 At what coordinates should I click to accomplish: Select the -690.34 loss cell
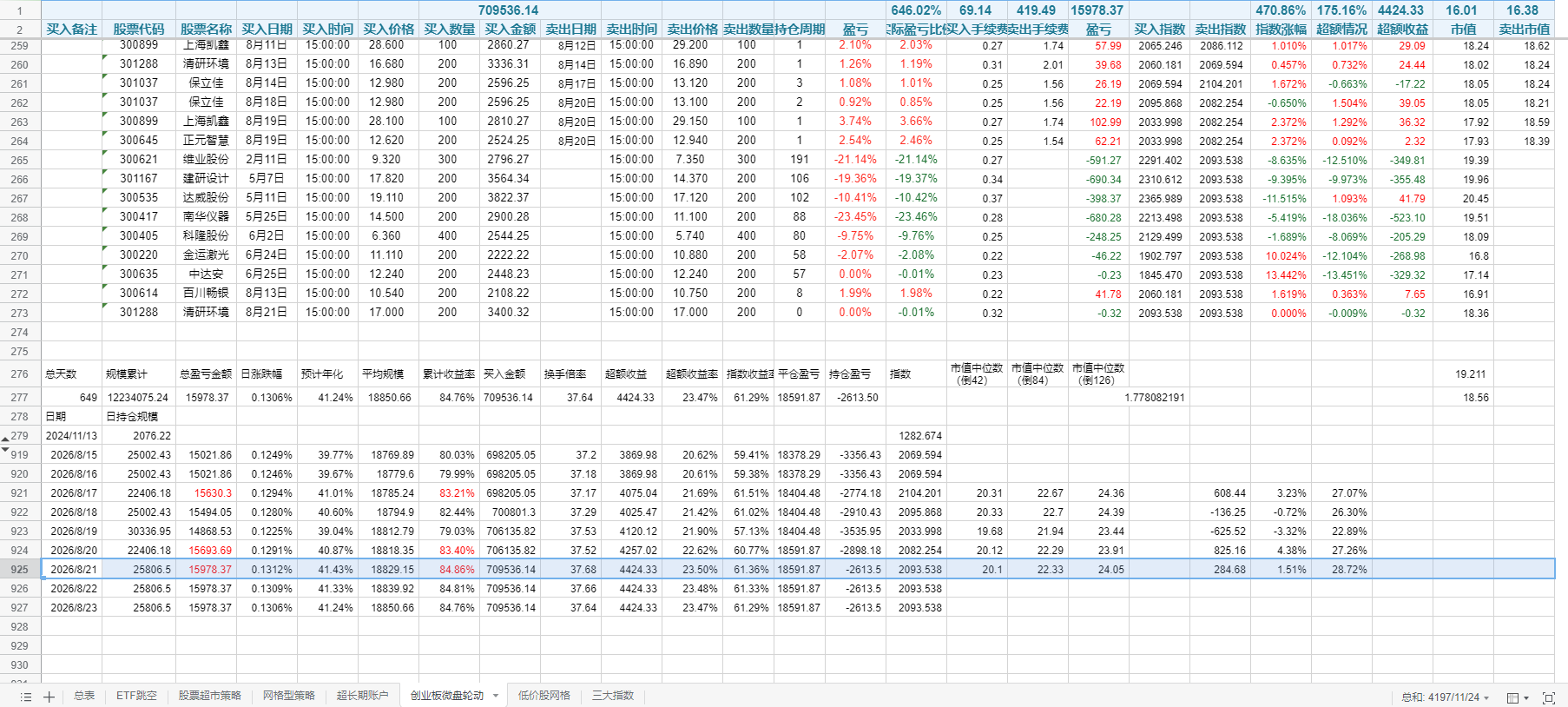tap(1098, 179)
